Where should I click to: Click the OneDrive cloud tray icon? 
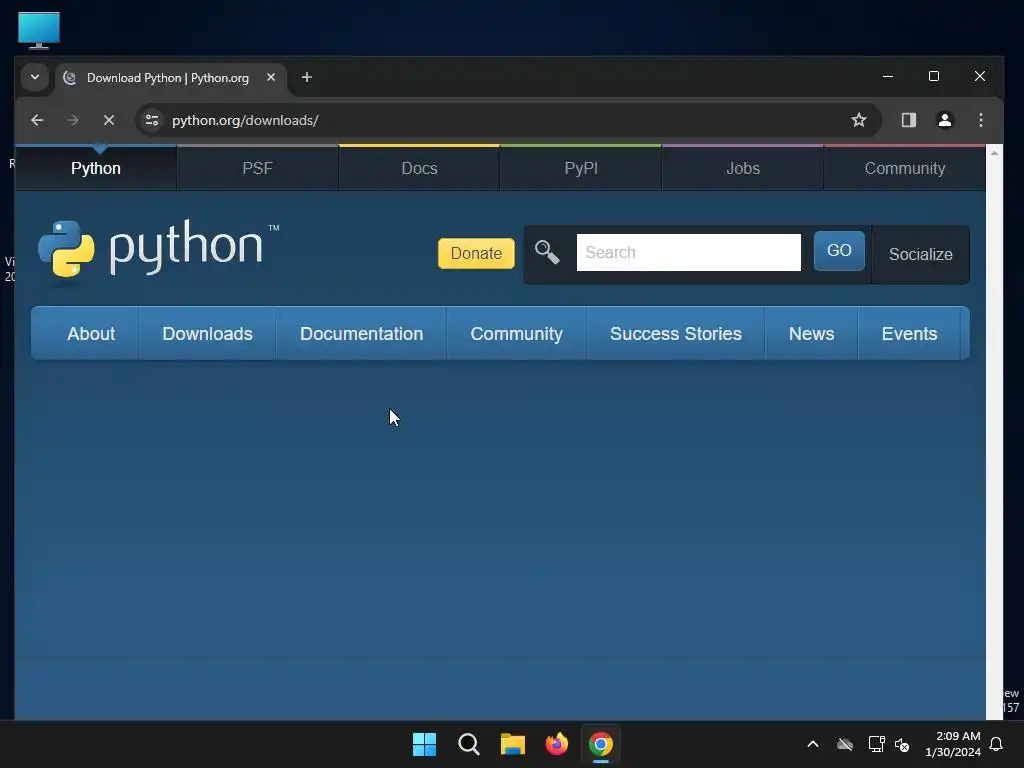pyautogui.click(x=845, y=744)
